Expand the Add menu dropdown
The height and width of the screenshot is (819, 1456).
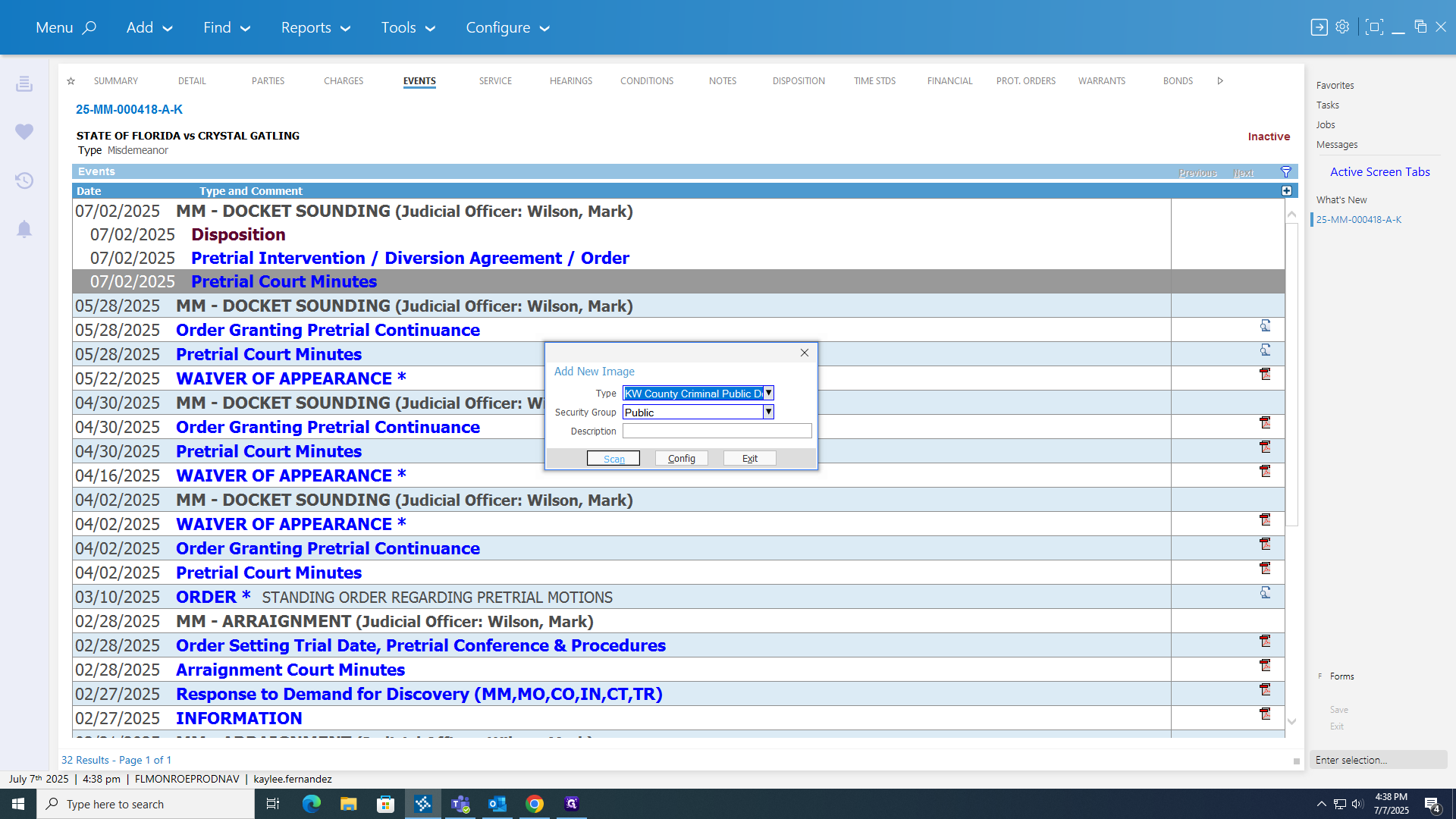(149, 27)
